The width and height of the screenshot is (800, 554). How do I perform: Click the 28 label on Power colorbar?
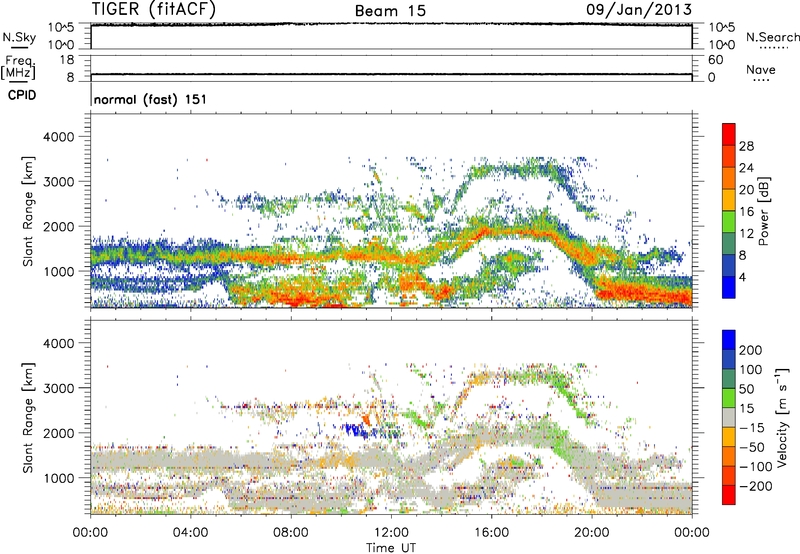[x=746, y=146]
